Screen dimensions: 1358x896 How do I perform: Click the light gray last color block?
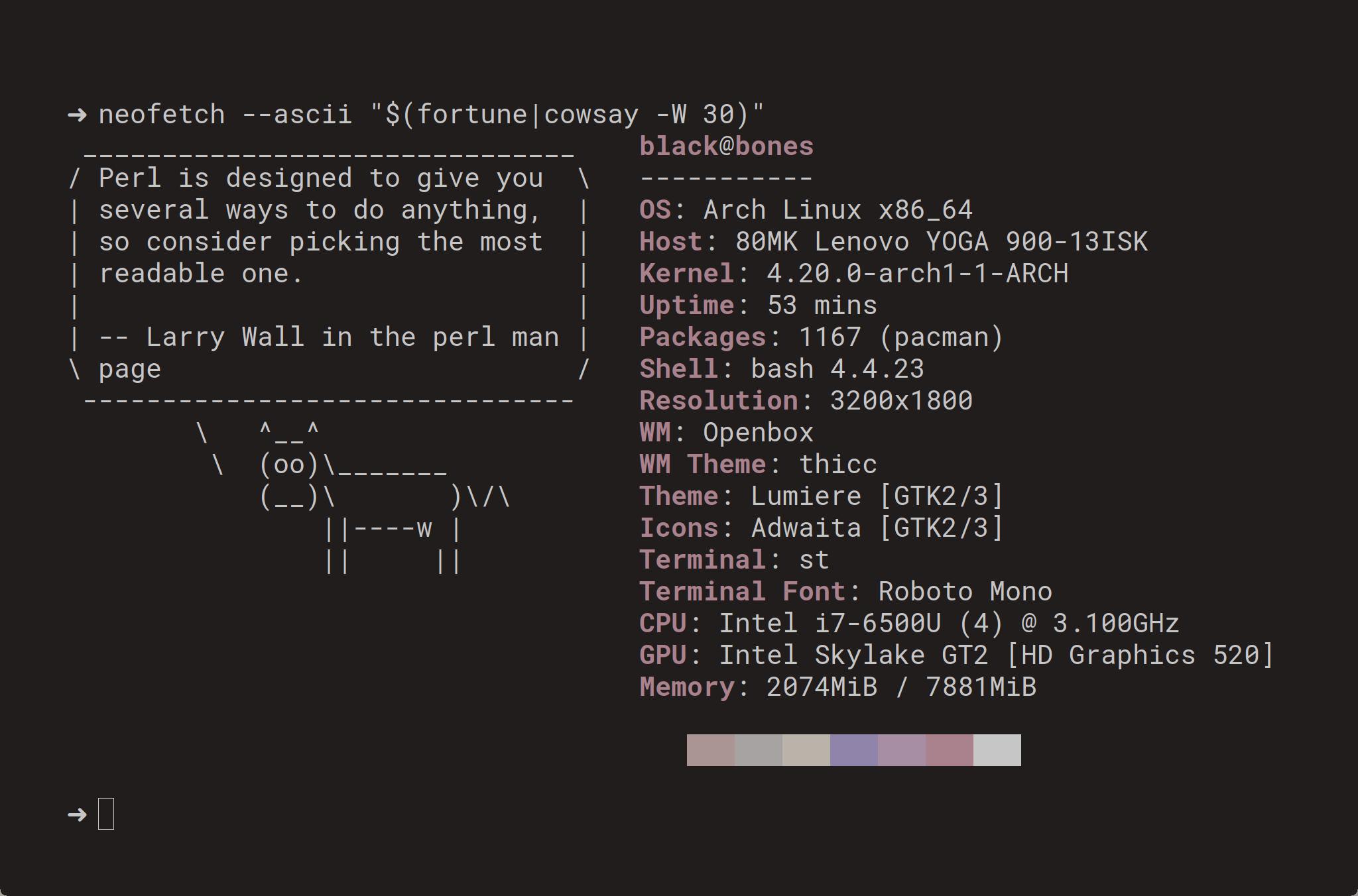tap(997, 750)
